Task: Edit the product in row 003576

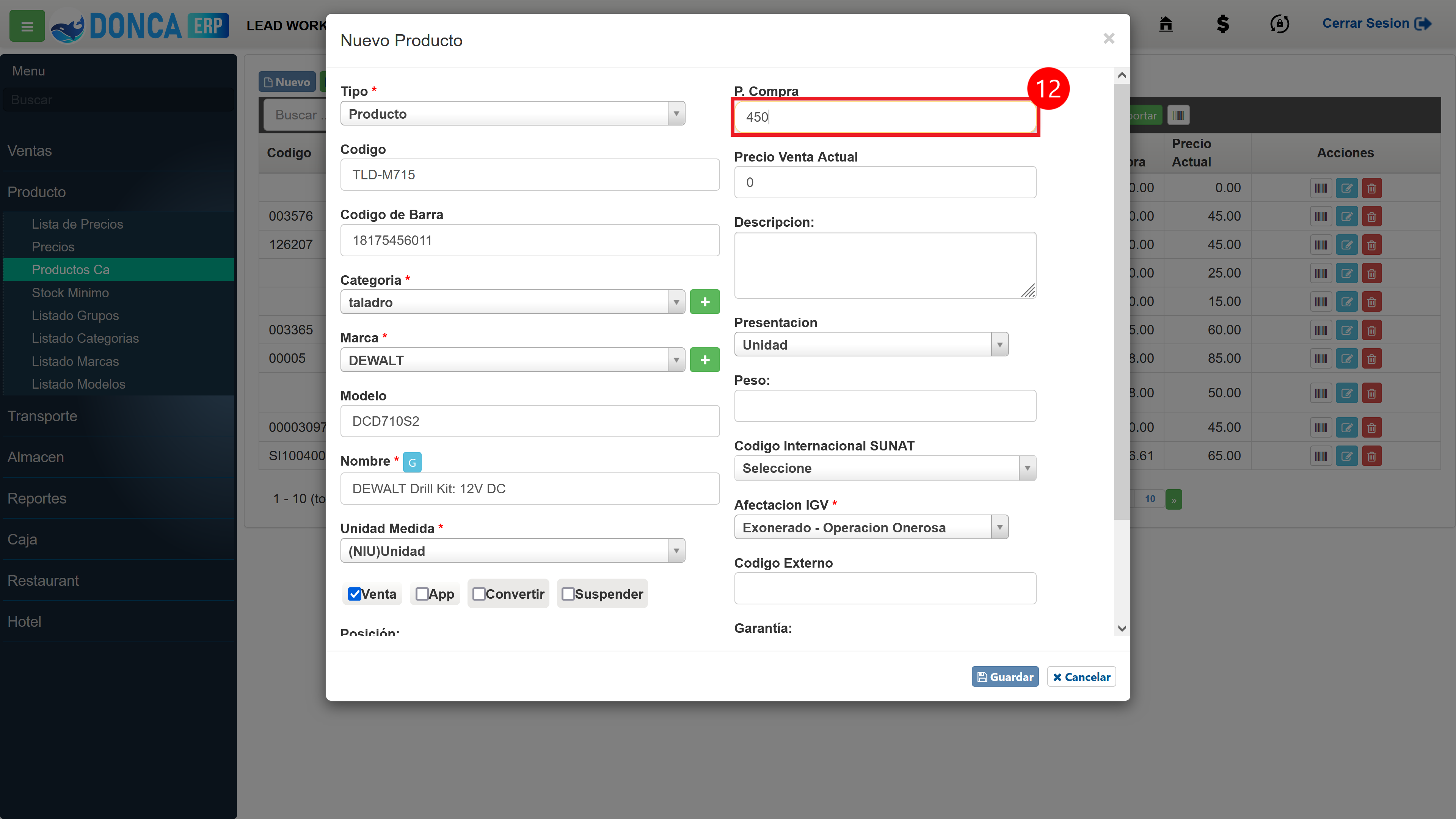Action: pos(1346,217)
